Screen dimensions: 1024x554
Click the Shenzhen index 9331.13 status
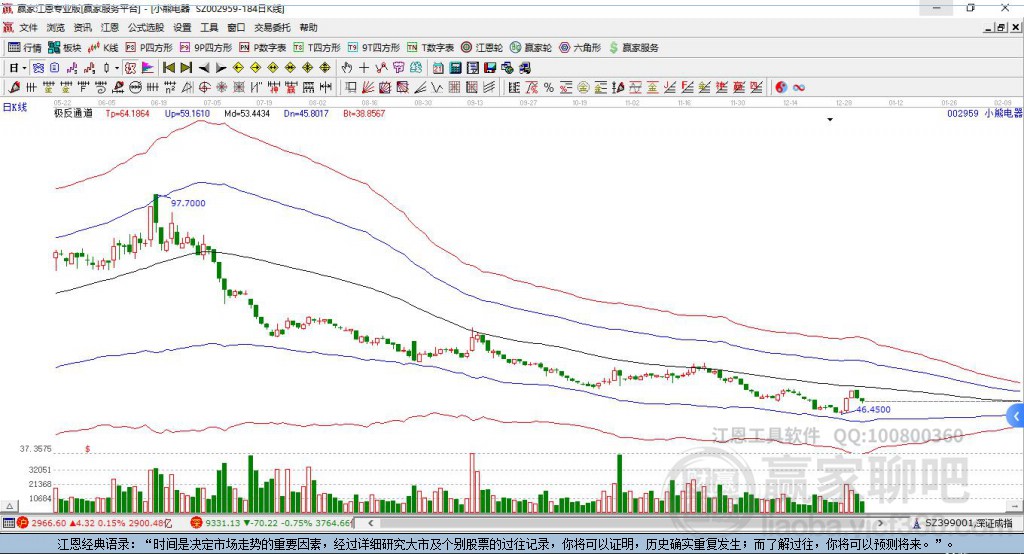pyautogui.click(x=272, y=523)
